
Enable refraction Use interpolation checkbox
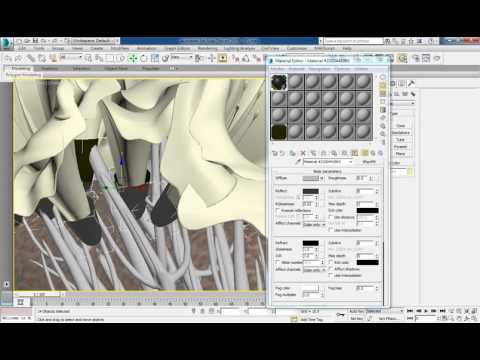pos(331,275)
